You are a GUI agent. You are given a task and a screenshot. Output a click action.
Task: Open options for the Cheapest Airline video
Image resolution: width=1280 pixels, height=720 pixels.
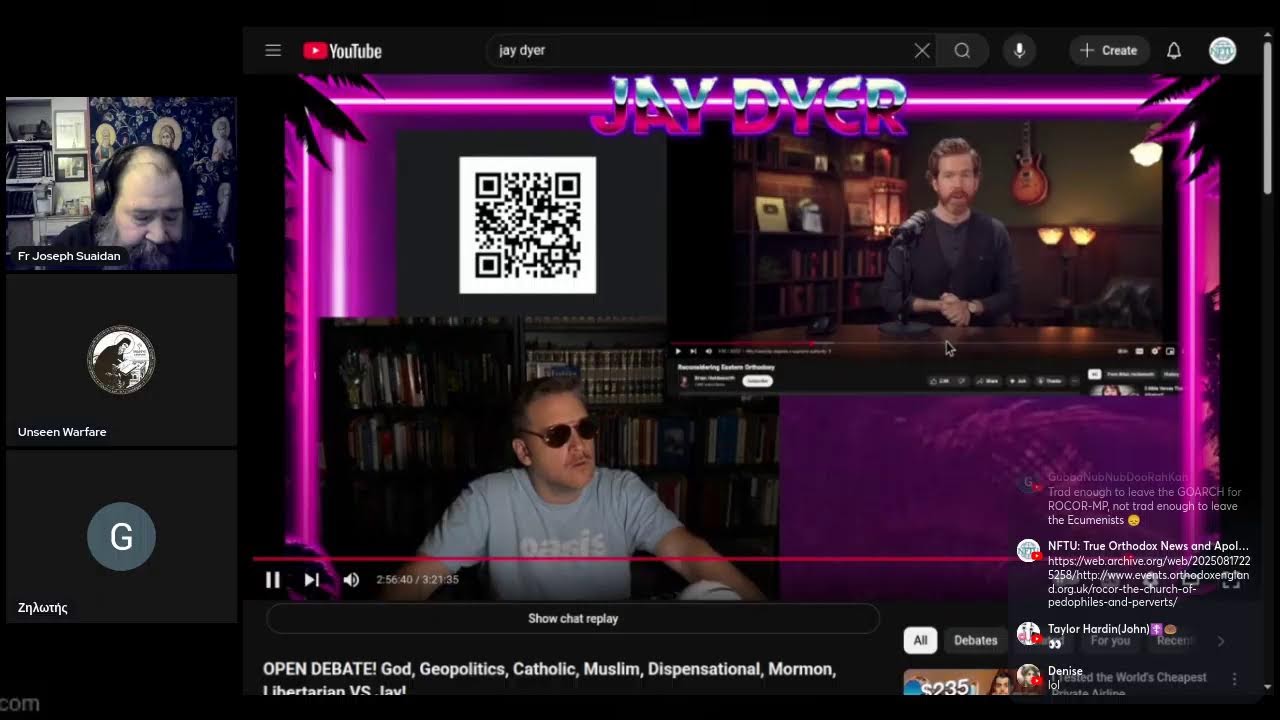pyautogui.click(x=1234, y=679)
